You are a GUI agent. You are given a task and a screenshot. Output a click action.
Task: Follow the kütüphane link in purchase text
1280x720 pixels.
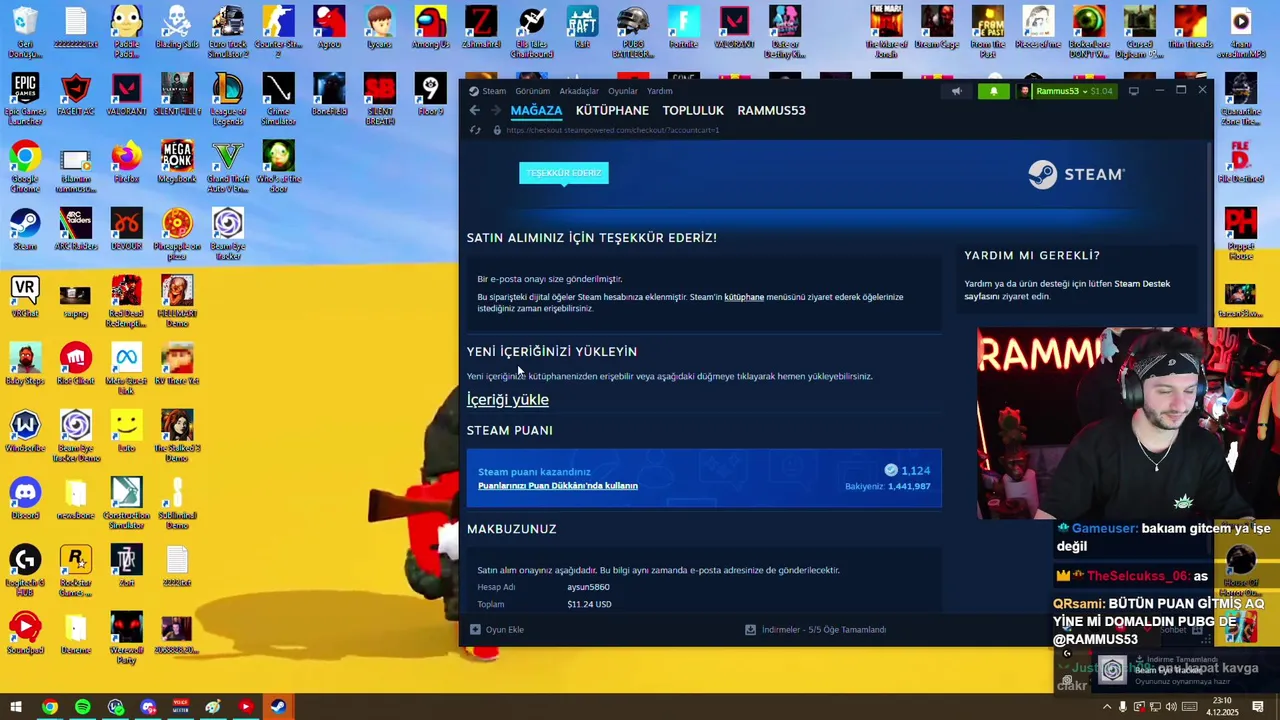(x=744, y=297)
